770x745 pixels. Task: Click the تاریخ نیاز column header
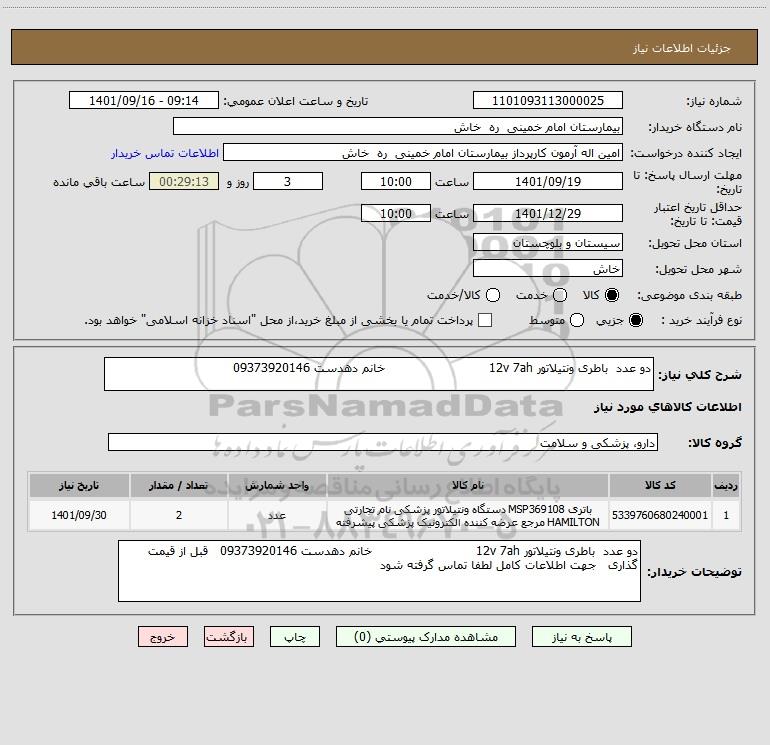[79, 485]
